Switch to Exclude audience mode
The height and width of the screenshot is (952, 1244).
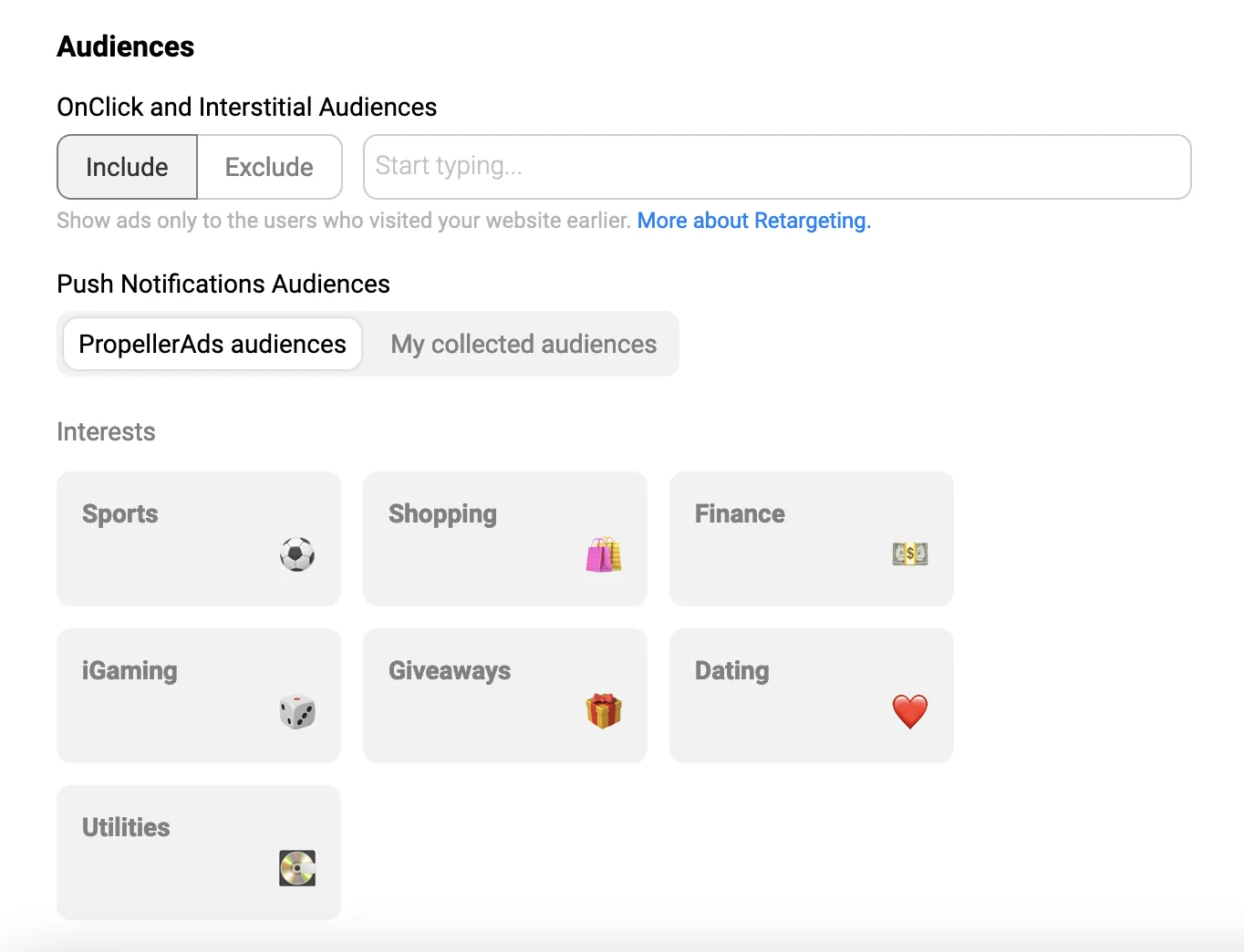coord(269,167)
